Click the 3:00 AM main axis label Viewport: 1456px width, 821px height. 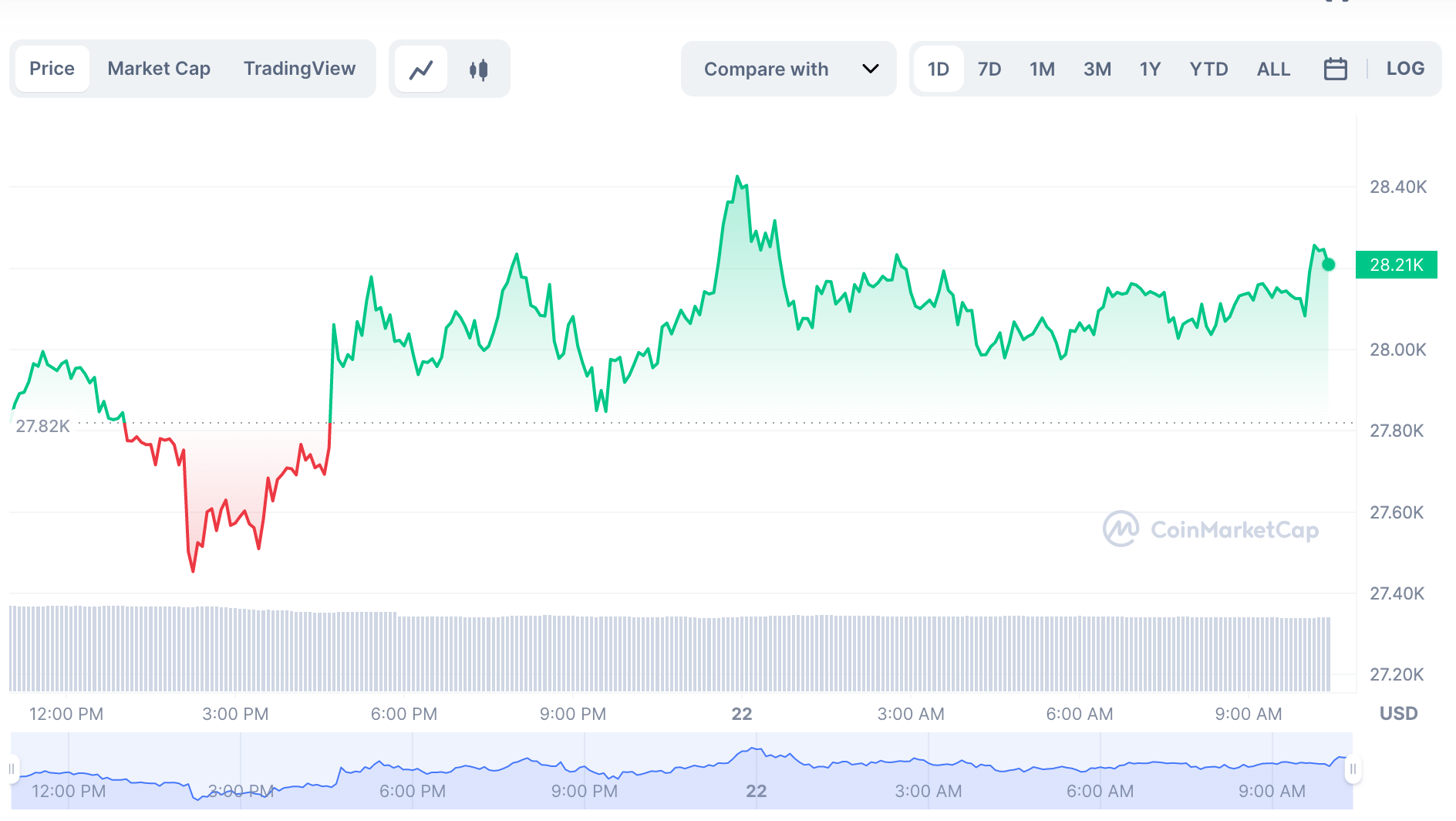click(911, 714)
